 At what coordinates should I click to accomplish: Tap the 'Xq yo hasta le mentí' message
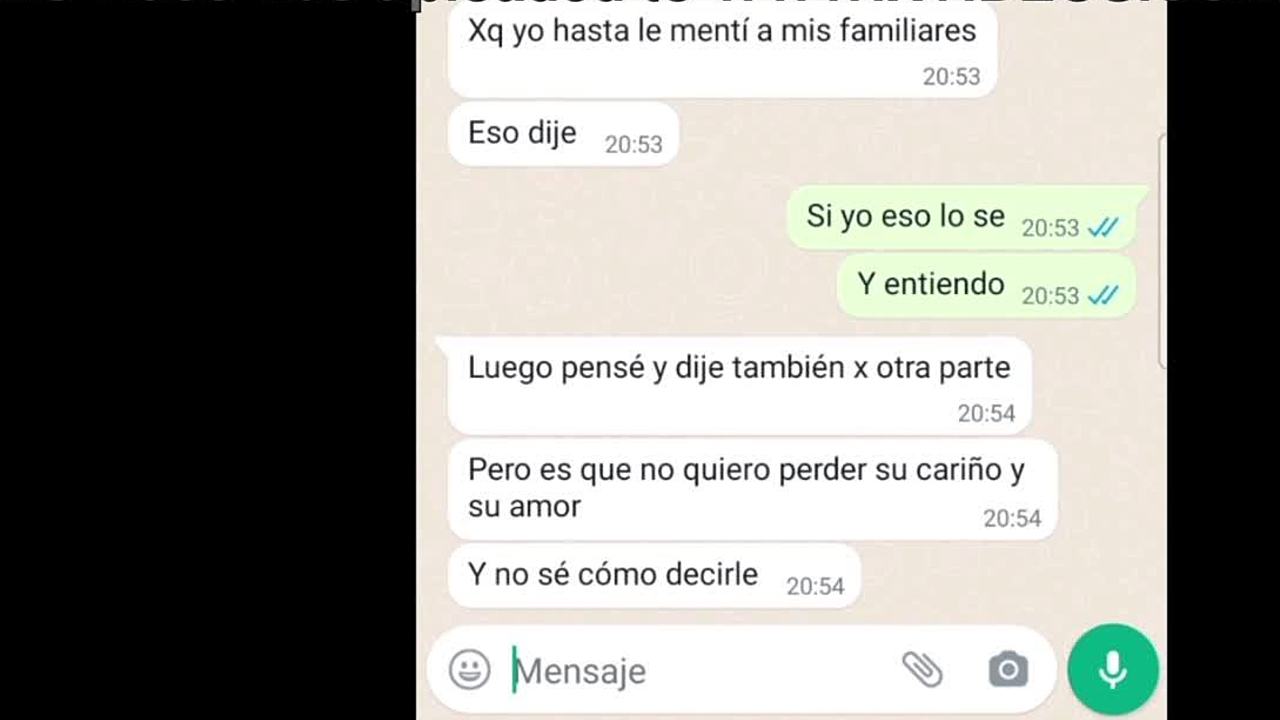[722, 50]
